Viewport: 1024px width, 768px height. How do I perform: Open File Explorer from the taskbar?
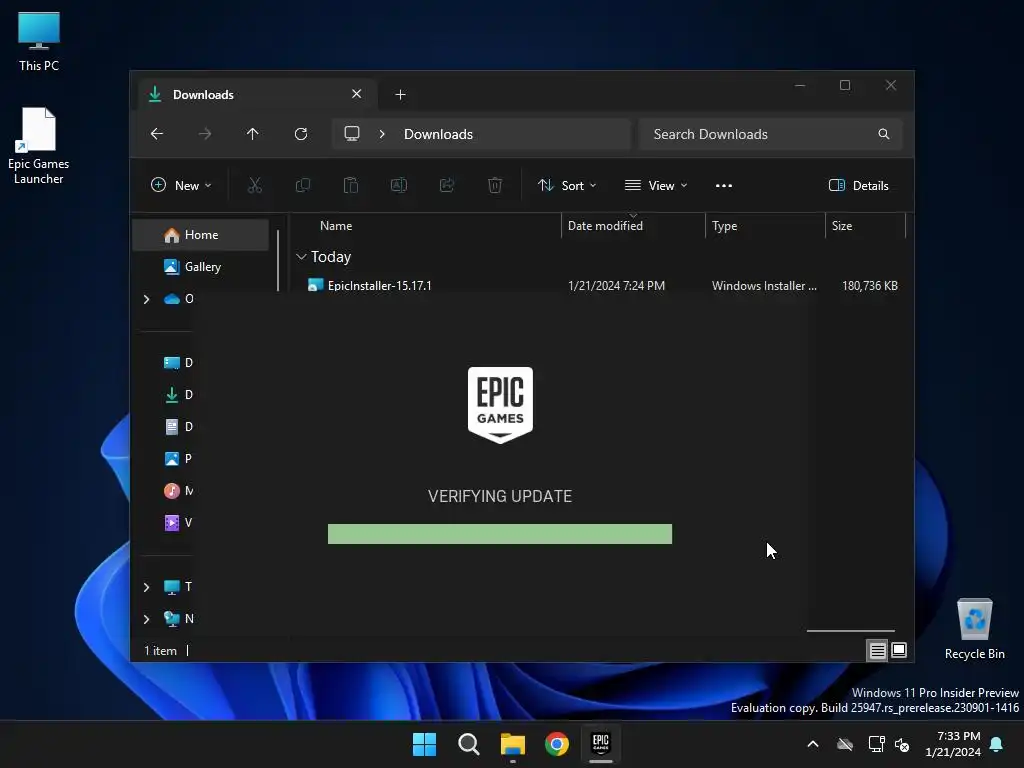pyautogui.click(x=513, y=744)
